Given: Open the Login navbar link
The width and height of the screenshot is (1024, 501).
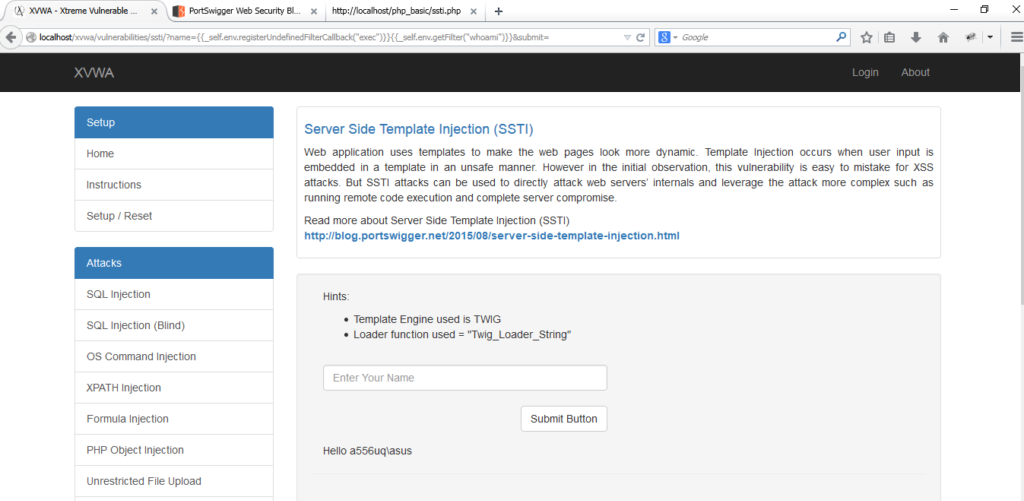Looking at the screenshot, I should (865, 73).
